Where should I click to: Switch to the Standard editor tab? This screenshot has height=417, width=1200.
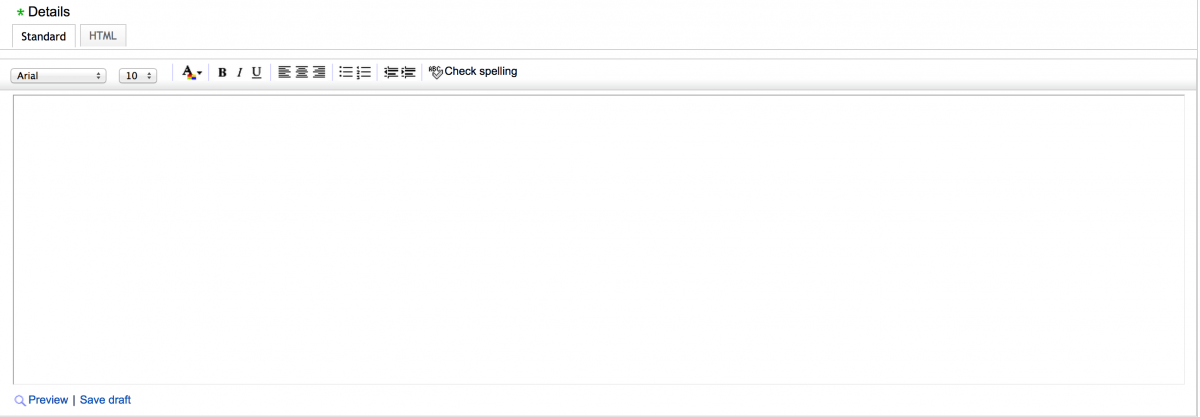tap(43, 37)
